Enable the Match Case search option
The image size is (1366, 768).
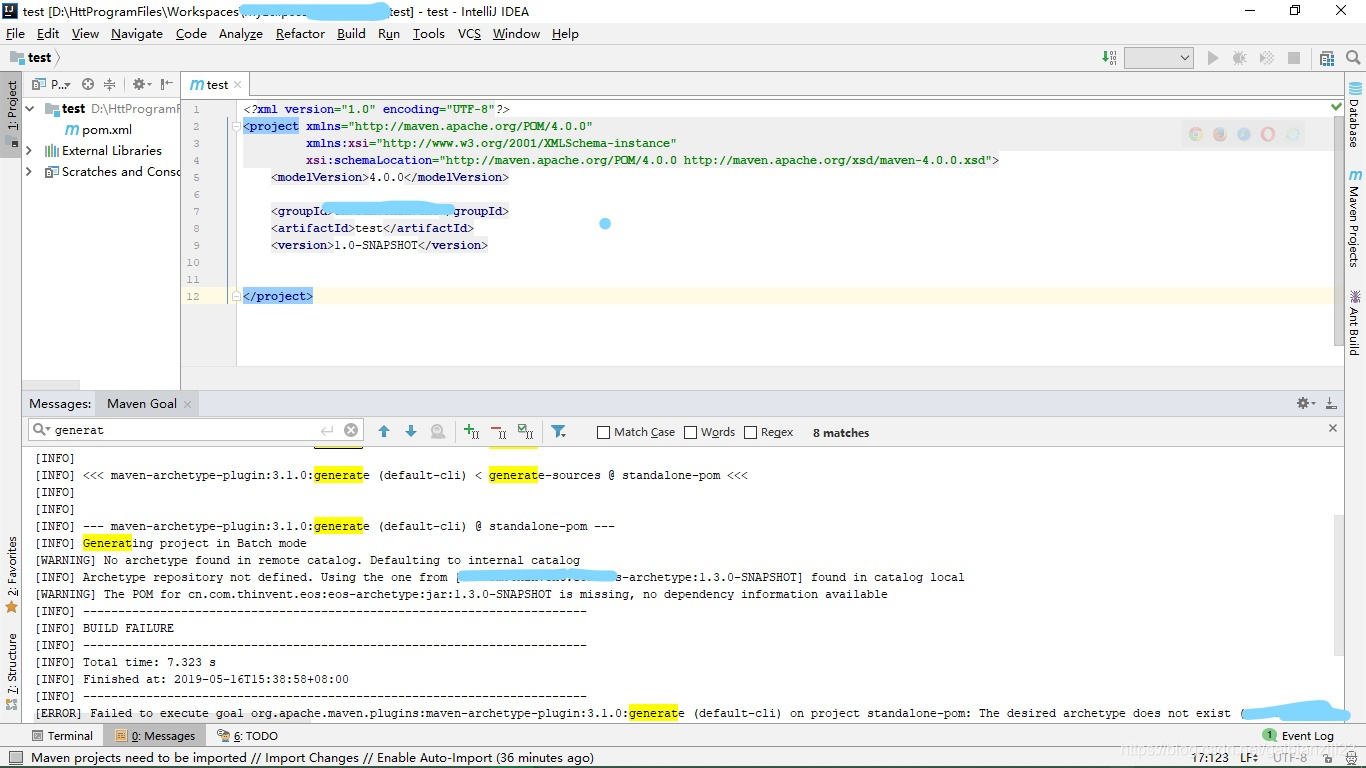pos(603,432)
